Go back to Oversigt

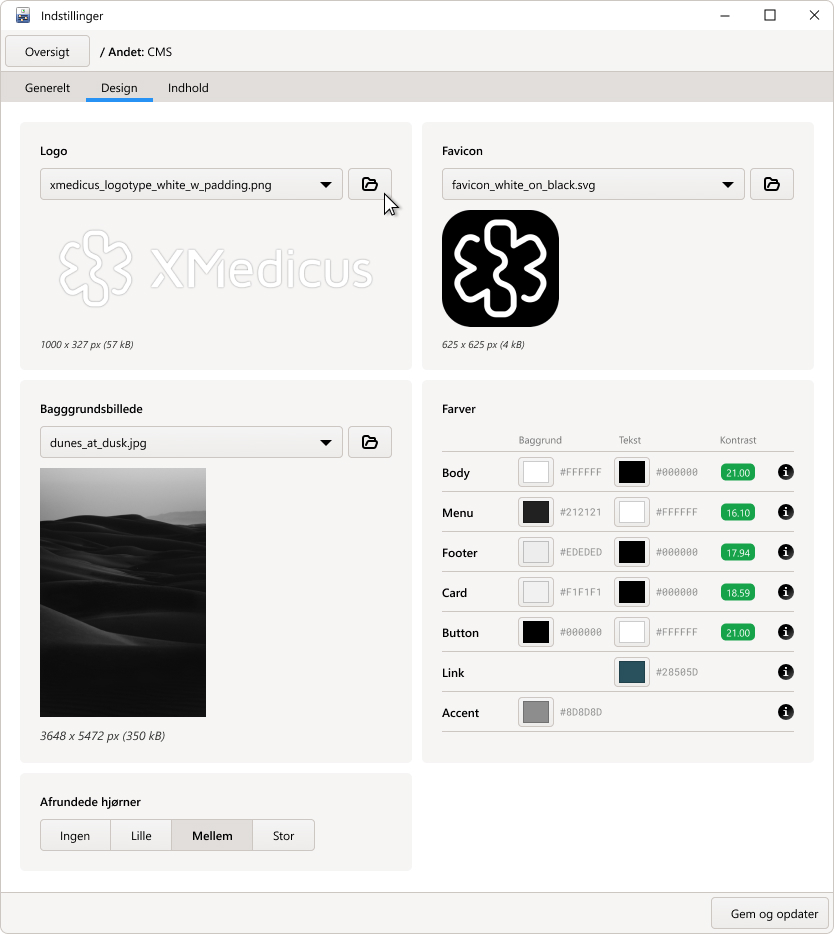coord(47,52)
